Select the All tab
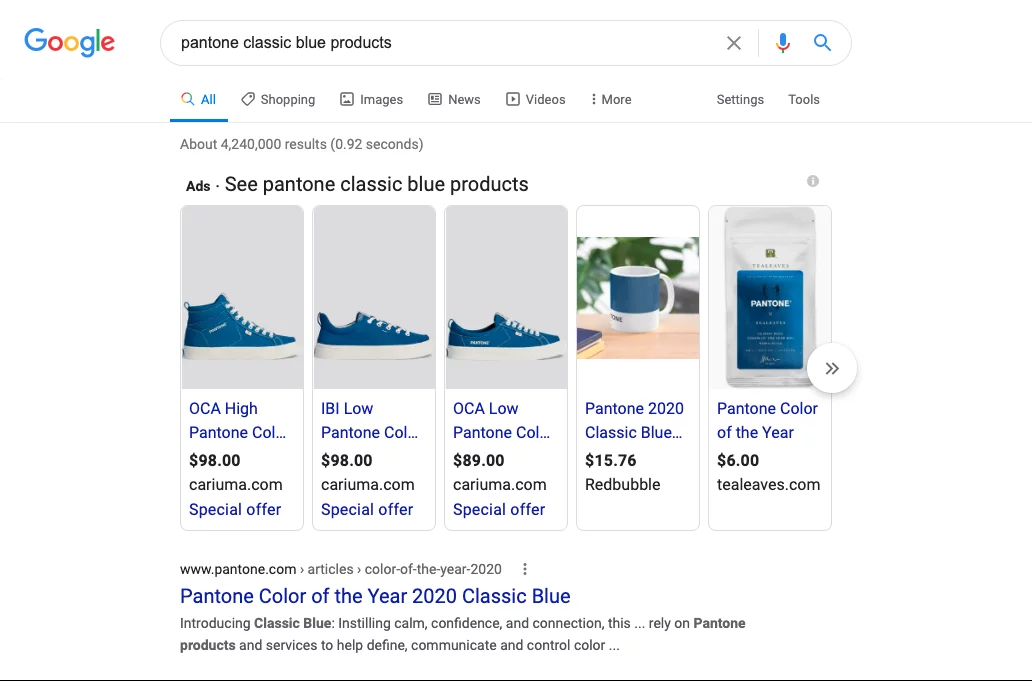The image size is (1032, 681). pos(199,99)
